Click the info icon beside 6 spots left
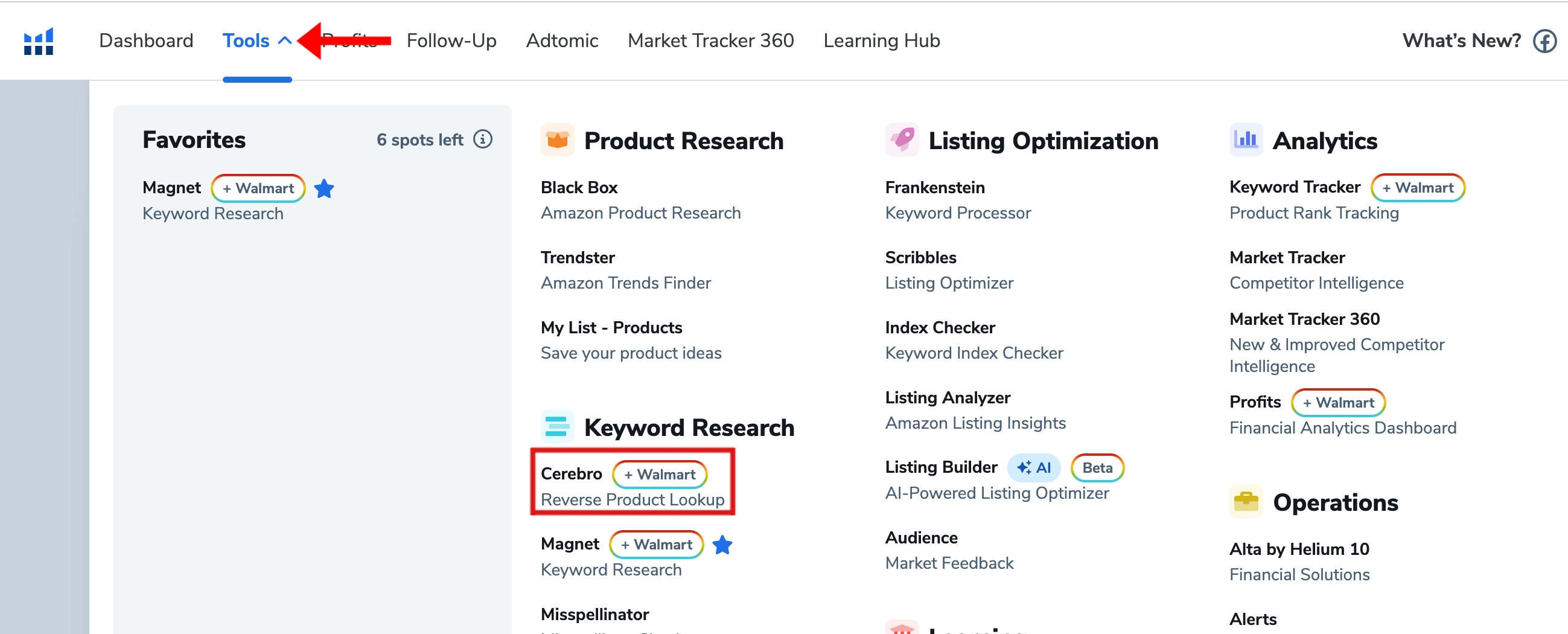The height and width of the screenshot is (634, 1568). (x=483, y=139)
